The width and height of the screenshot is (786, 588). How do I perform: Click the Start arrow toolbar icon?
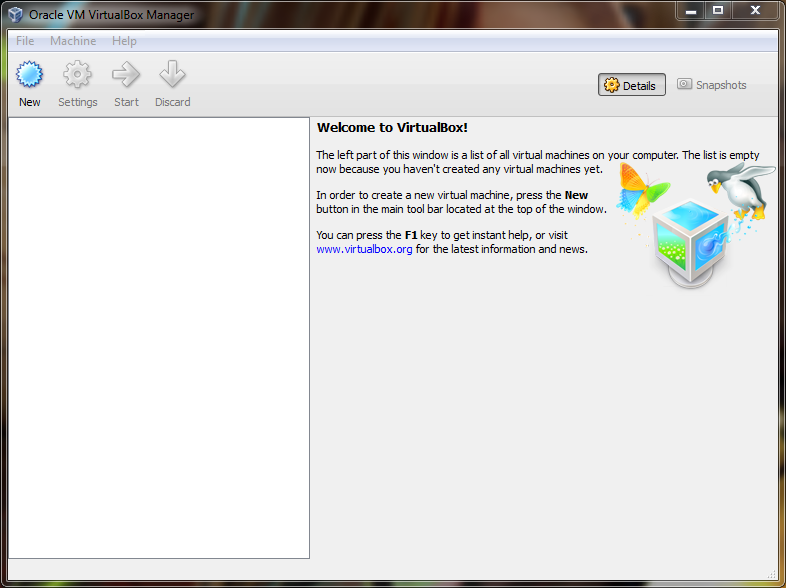pyautogui.click(x=126, y=75)
